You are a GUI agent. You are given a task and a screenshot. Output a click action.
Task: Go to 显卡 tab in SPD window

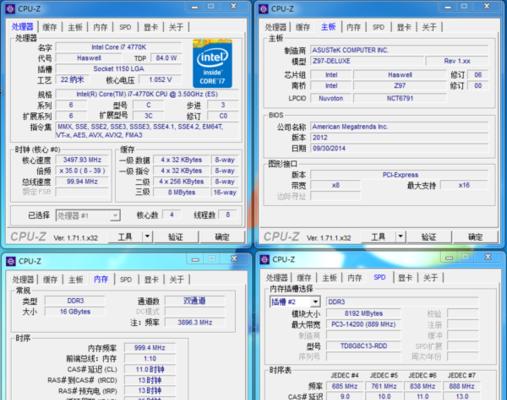pyautogui.click(x=405, y=277)
